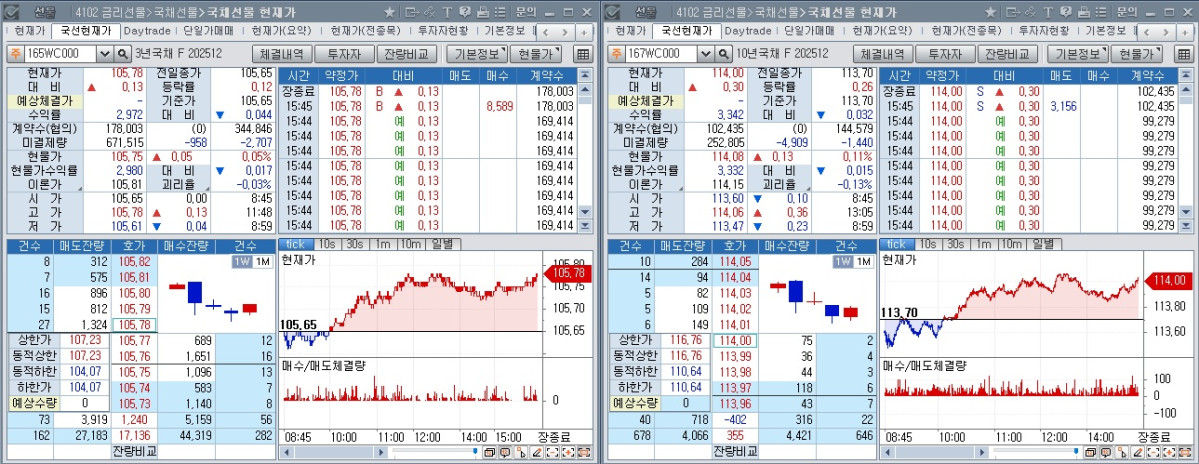Open 현물가 dropdown button in left window
The image size is (1199, 464).
tap(535, 54)
